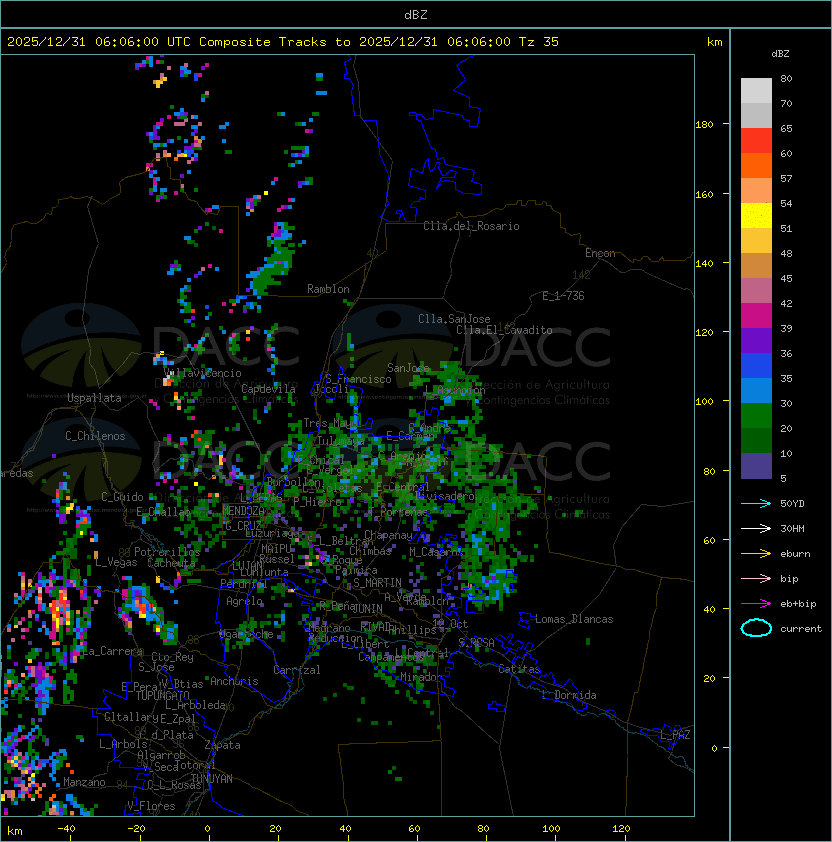832x842 pixels.
Task: Select the bright yellow 51-54 dBZ swatch
Action: coord(756,215)
